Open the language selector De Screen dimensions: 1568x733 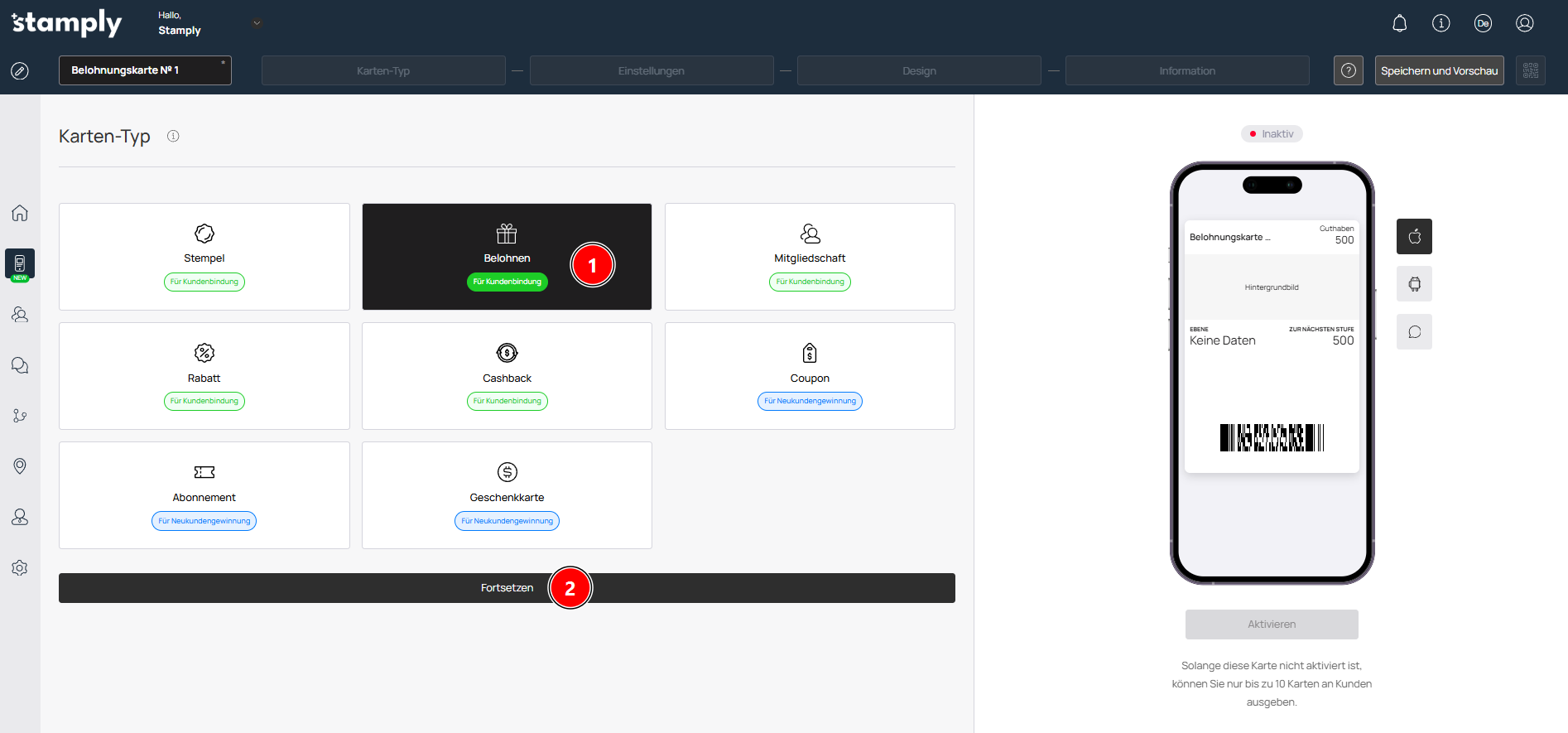(x=1483, y=23)
